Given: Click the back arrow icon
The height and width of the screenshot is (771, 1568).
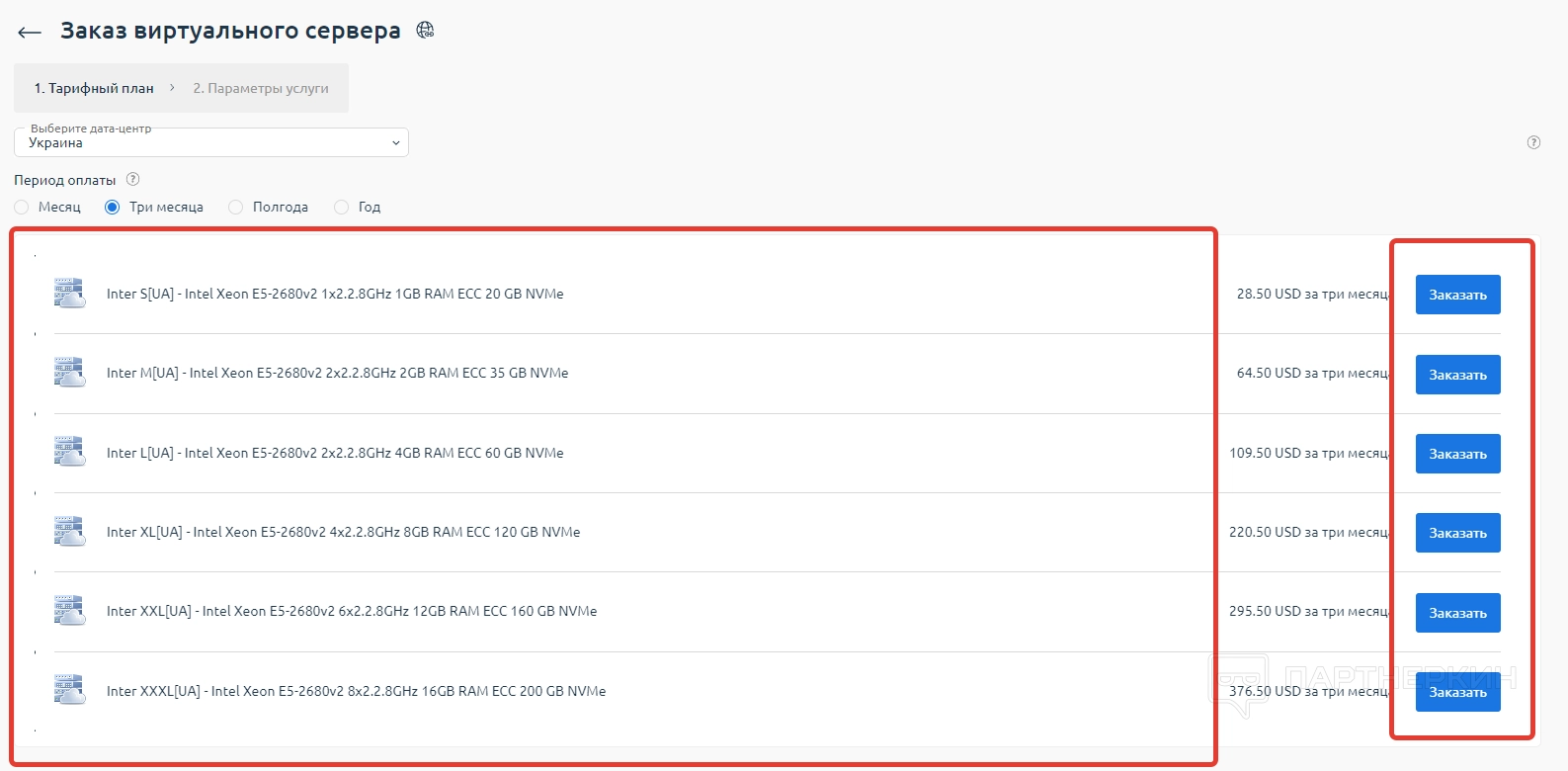Looking at the screenshot, I should pos(30,33).
